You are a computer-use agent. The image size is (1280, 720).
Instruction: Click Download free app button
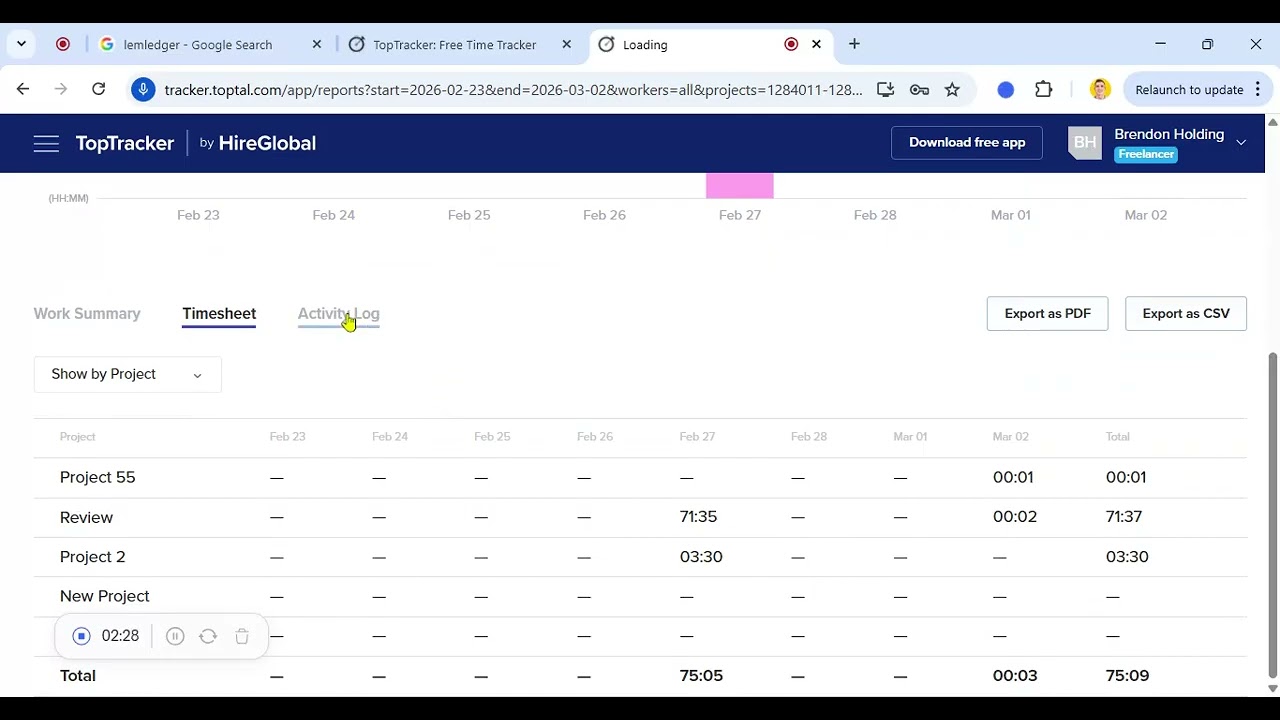pos(967,143)
